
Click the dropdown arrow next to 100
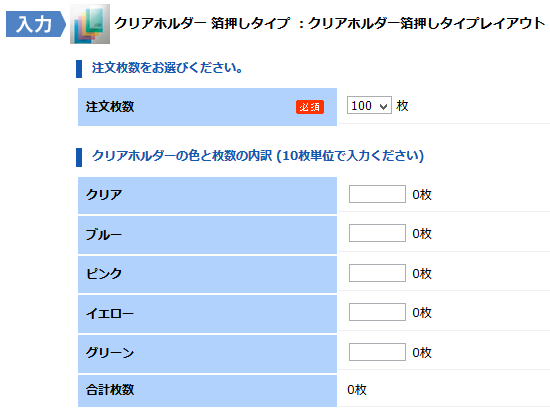click(384, 106)
